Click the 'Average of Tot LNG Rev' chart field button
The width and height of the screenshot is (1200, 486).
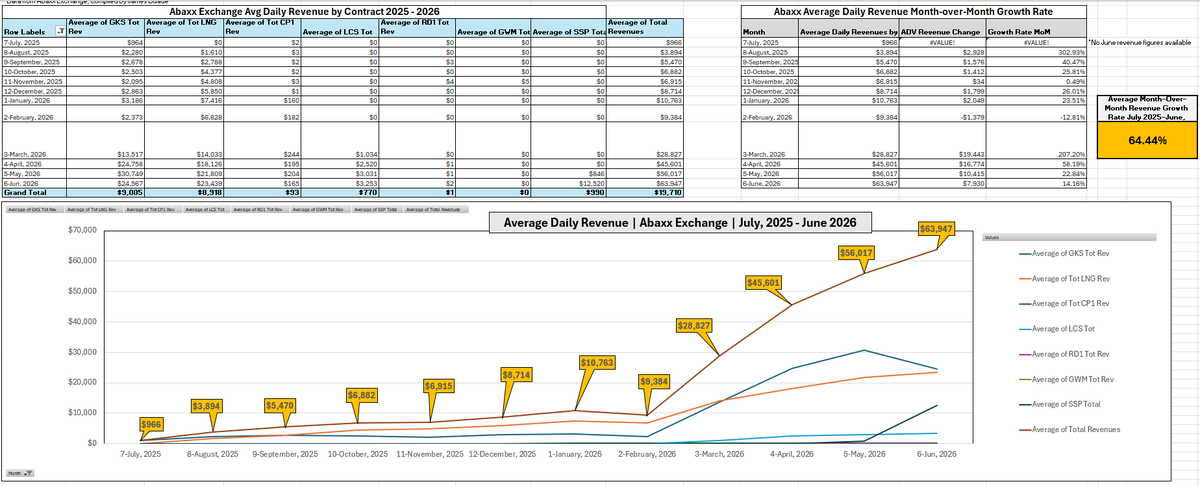click(x=91, y=210)
